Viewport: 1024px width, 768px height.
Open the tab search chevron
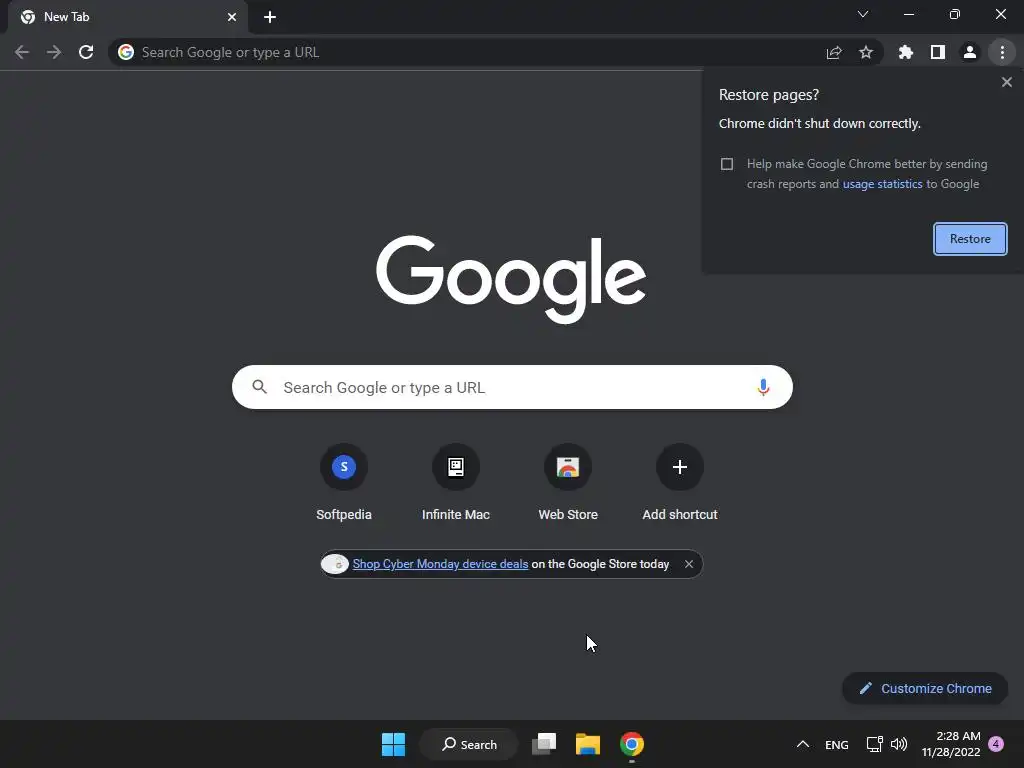point(863,14)
